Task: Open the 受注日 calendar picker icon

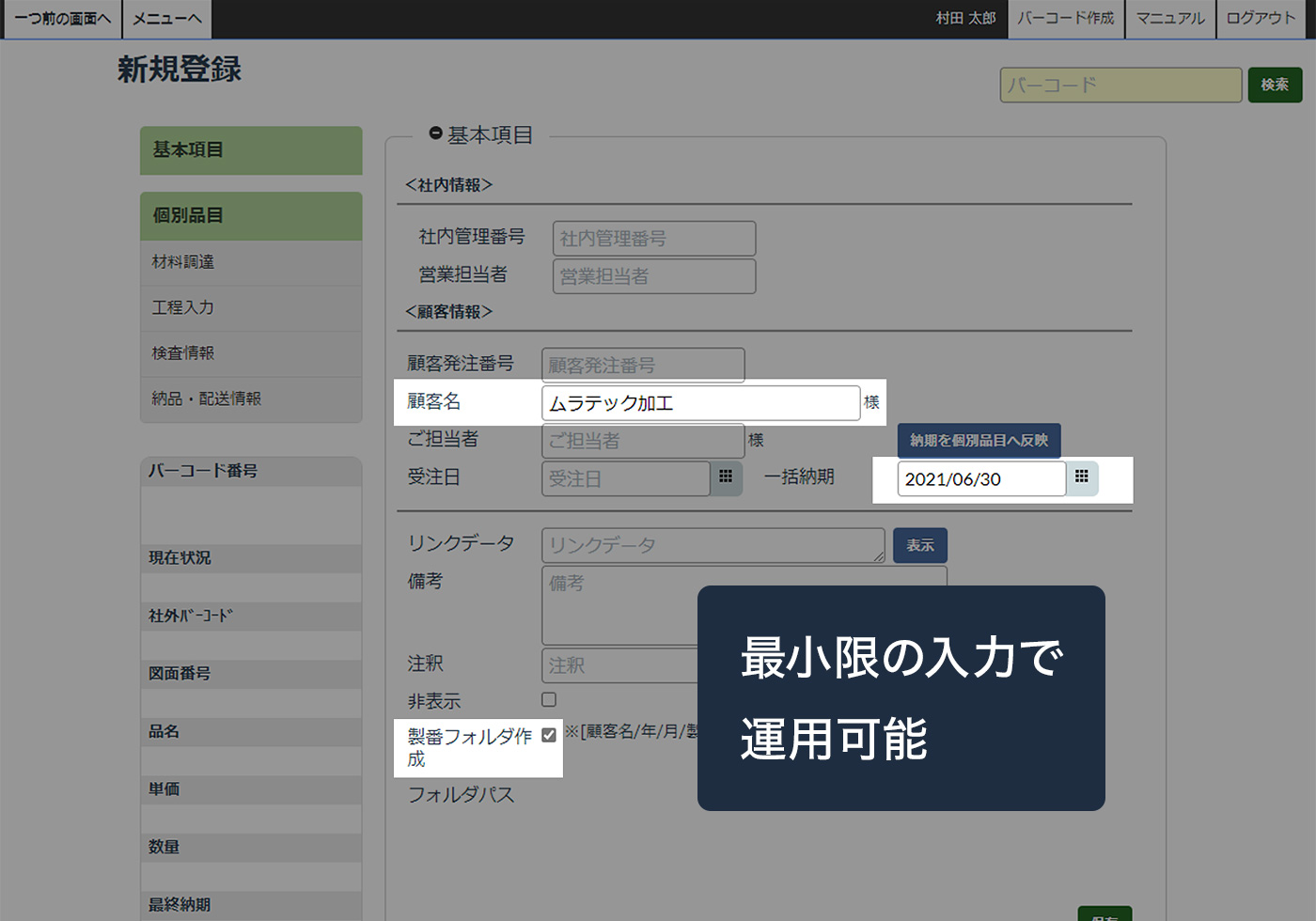Action: click(726, 477)
